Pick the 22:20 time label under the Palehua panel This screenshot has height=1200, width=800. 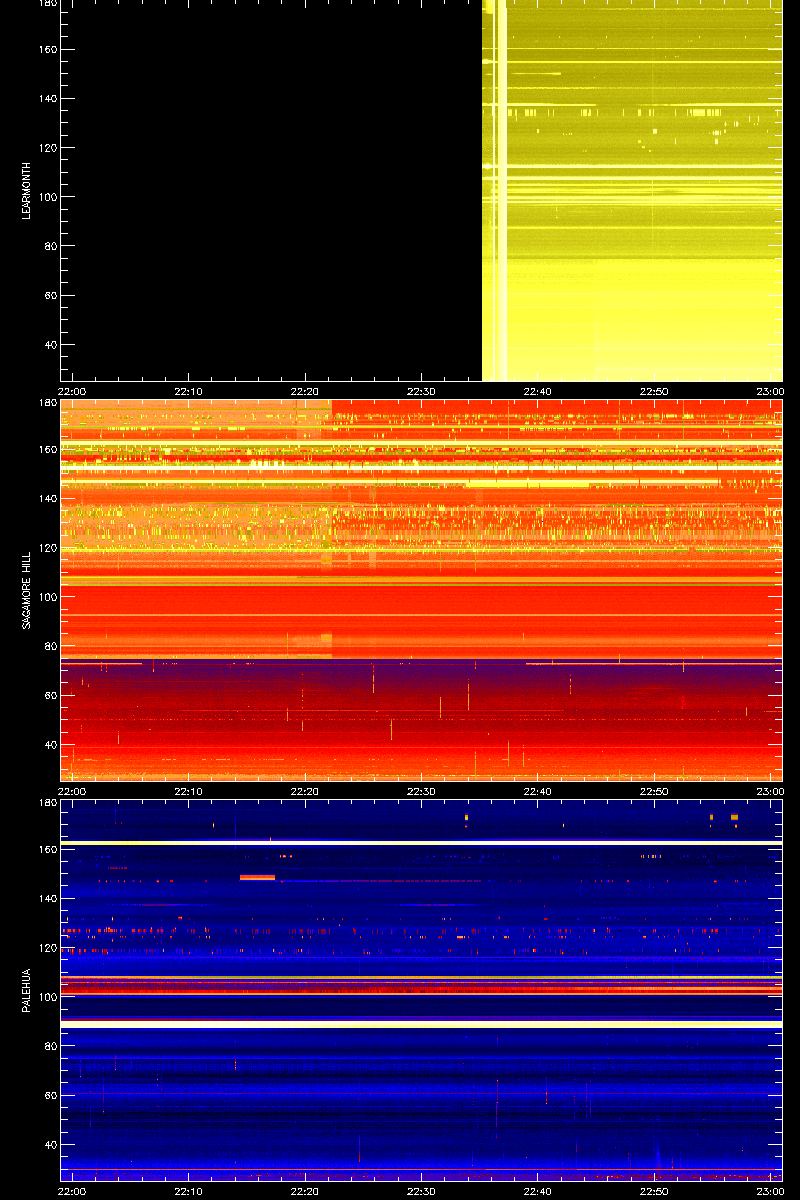pos(305,1191)
